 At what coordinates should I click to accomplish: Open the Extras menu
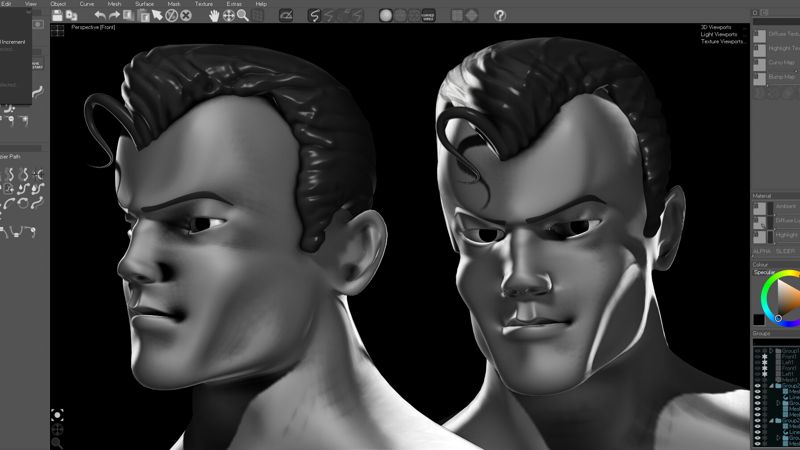(x=234, y=4)
